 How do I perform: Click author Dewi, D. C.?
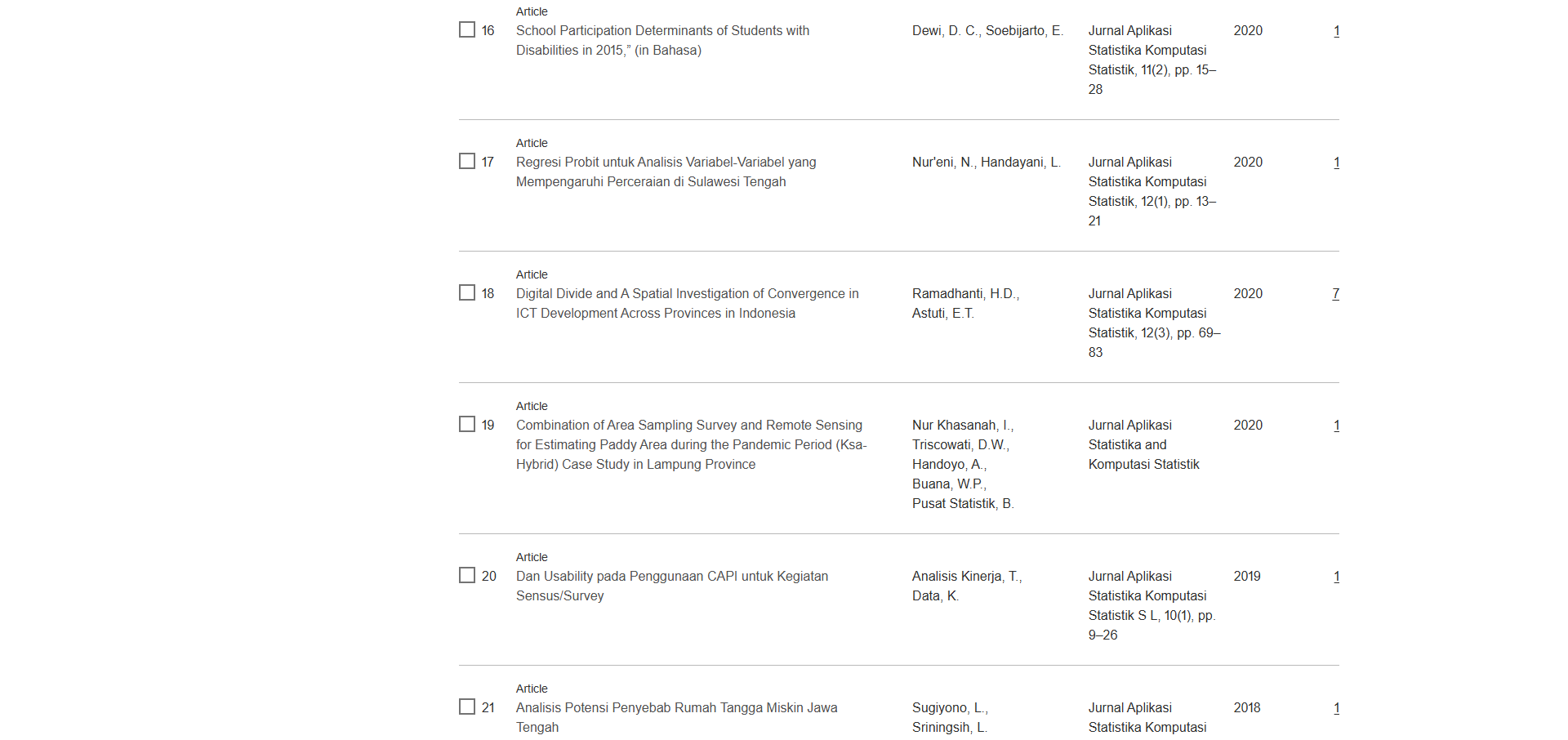945,31
